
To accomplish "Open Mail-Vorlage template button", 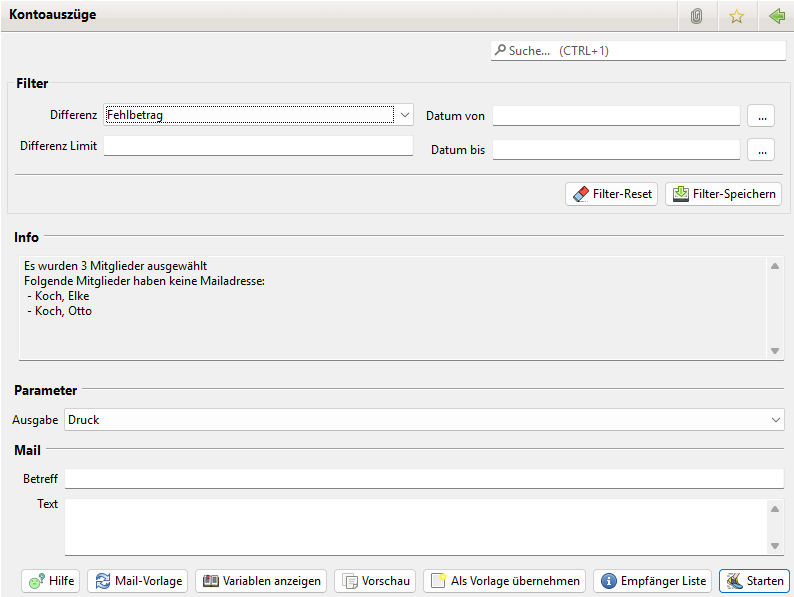I will (x=138, y=581).
